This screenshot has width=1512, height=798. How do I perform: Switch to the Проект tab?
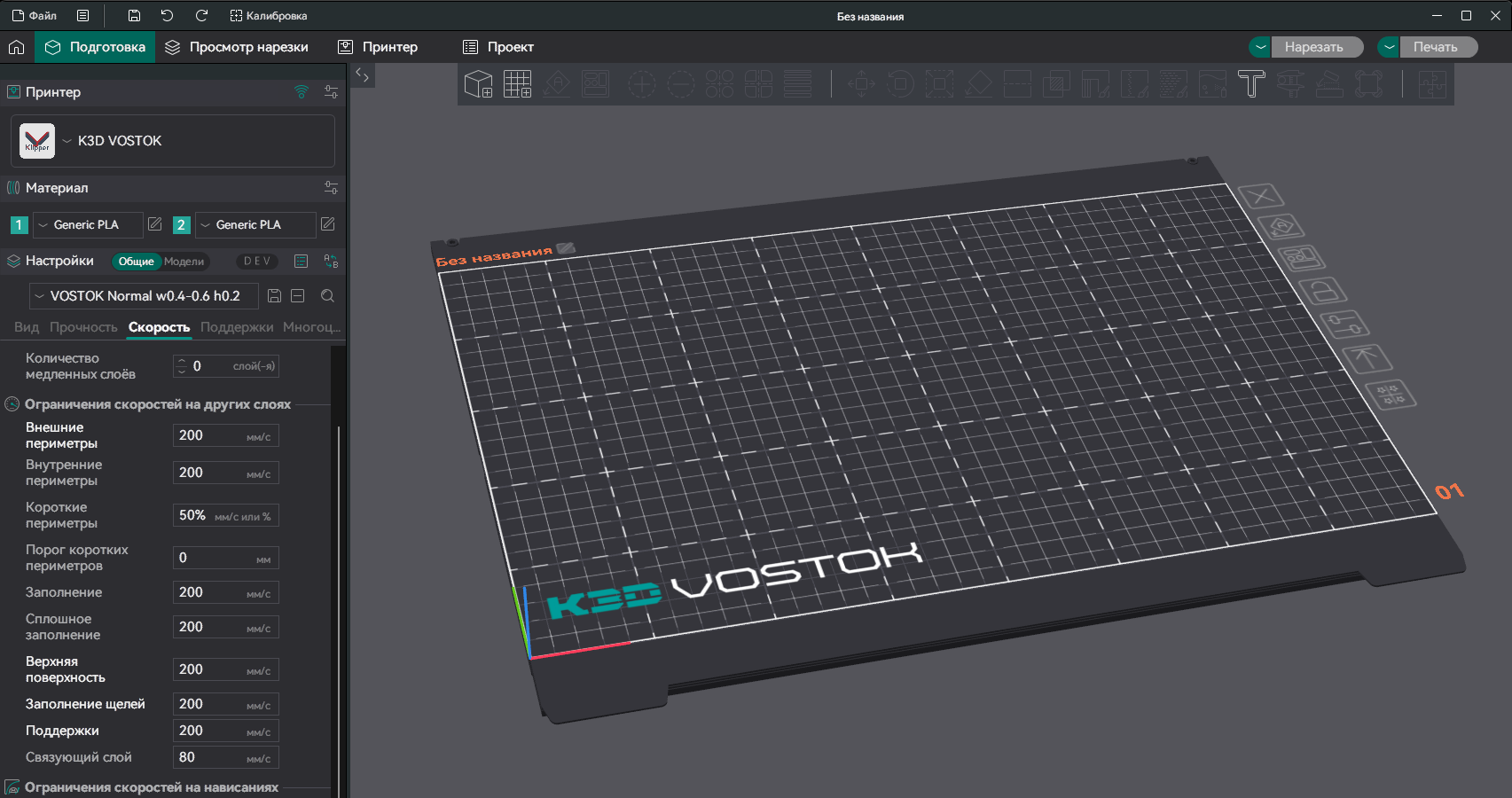[498, 47]
